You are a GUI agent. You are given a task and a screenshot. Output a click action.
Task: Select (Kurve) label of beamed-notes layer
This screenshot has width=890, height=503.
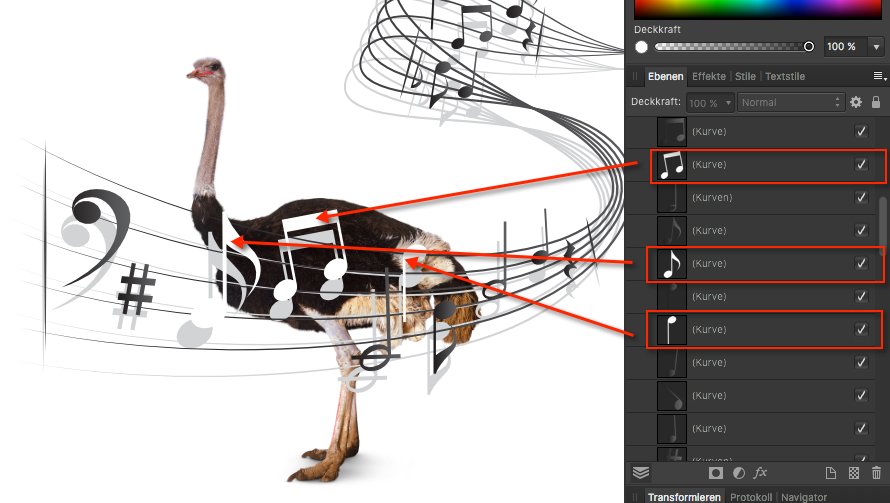(709, 165)
